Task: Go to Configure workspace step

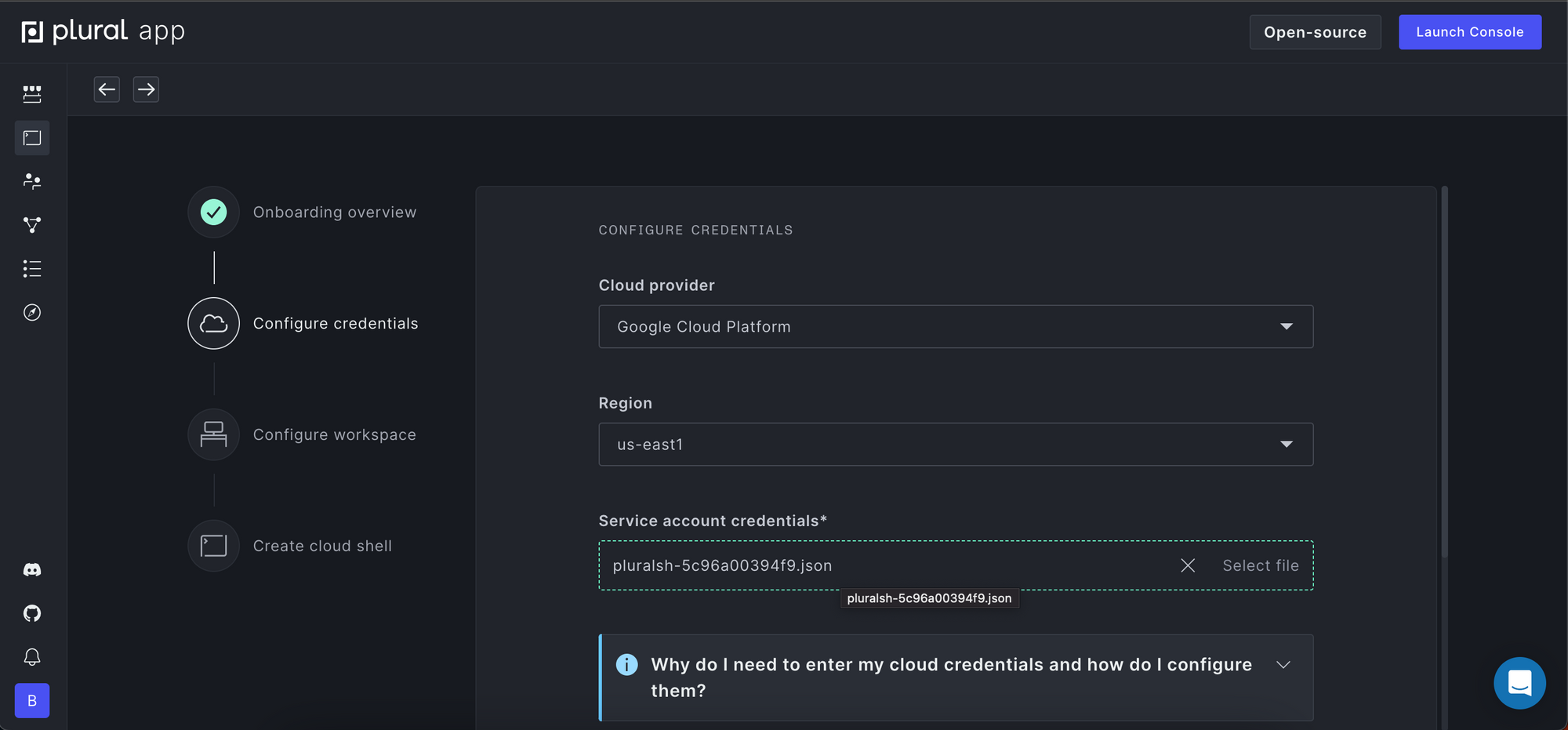Action: pyautogui.click(x=335, y=434)
